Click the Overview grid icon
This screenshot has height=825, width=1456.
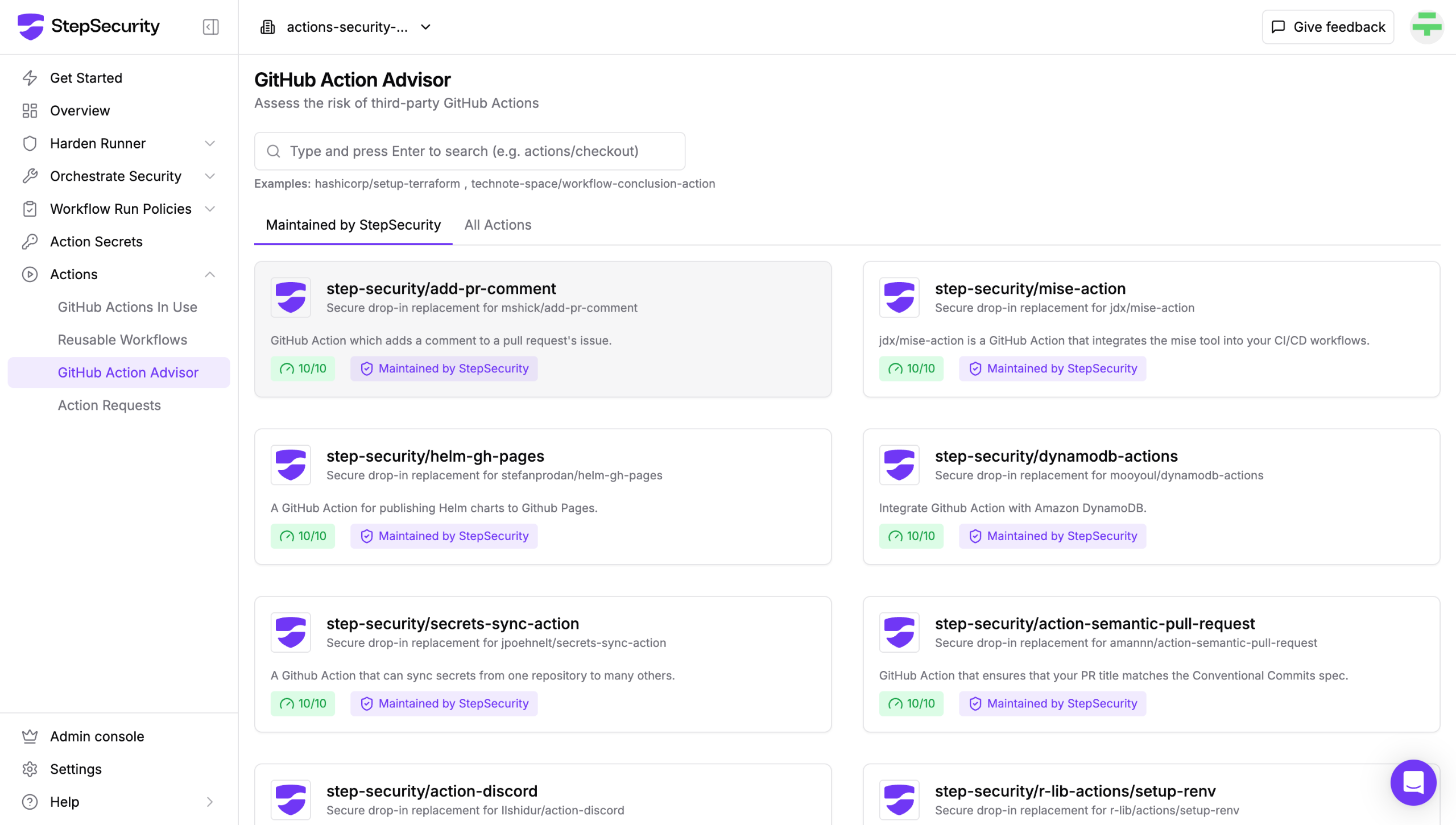30,111
